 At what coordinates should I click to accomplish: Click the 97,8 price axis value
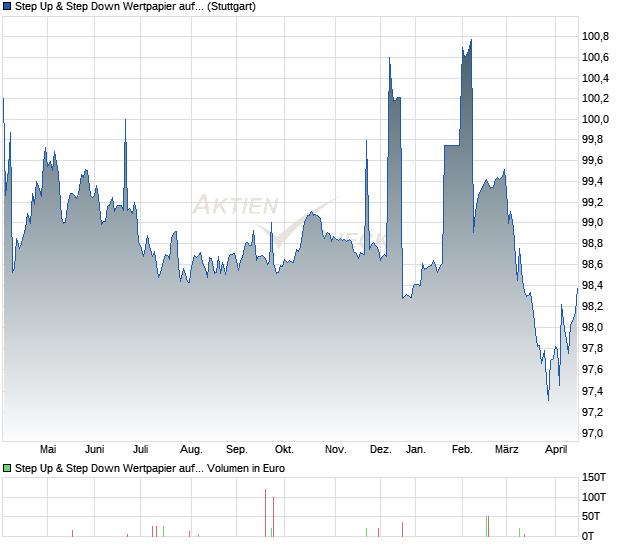(x=592, y=348)
